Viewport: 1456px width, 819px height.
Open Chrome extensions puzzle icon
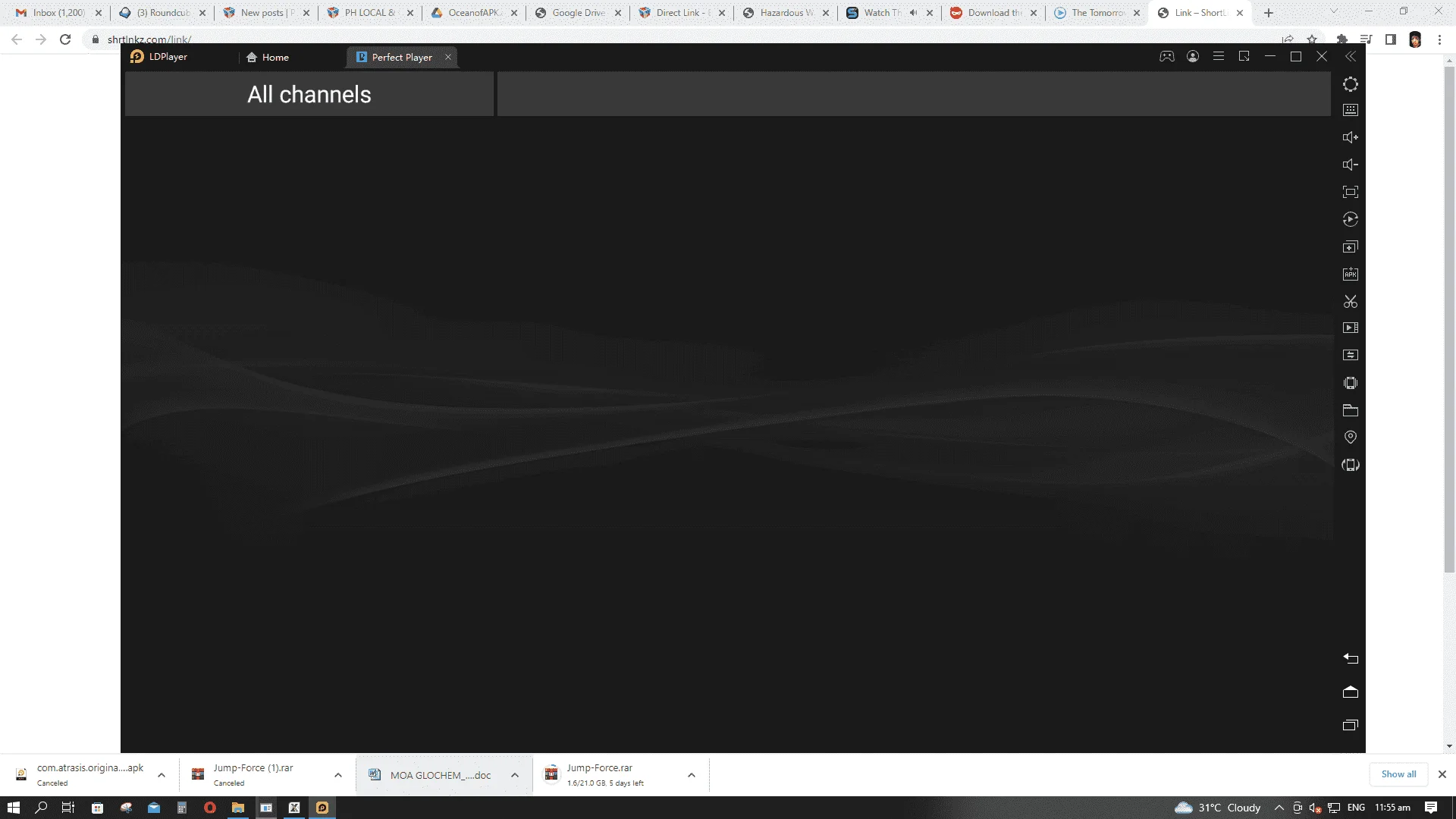[x=1341, y=39]
